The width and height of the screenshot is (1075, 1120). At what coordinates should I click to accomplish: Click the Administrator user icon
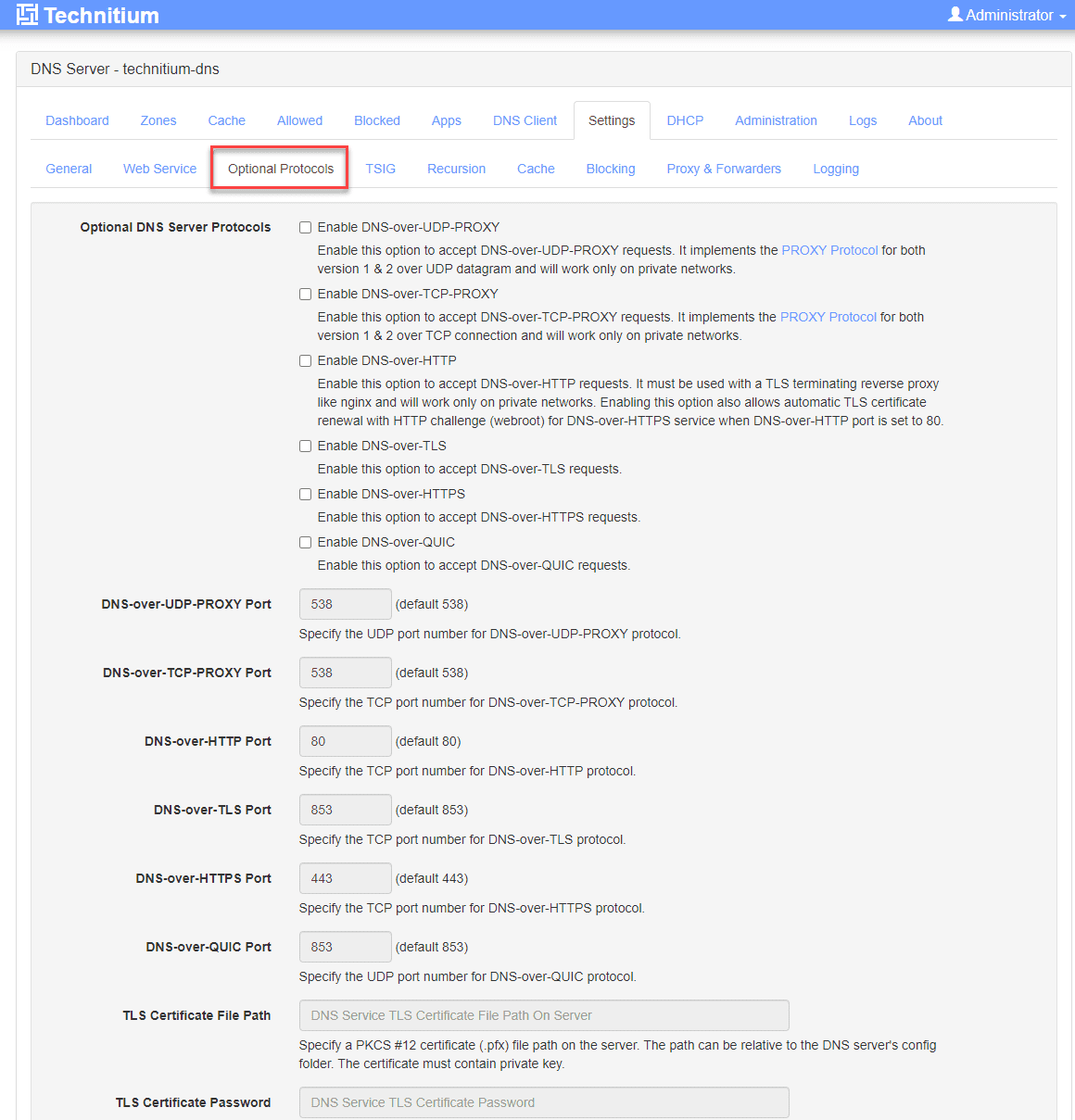tap(955, 15)
